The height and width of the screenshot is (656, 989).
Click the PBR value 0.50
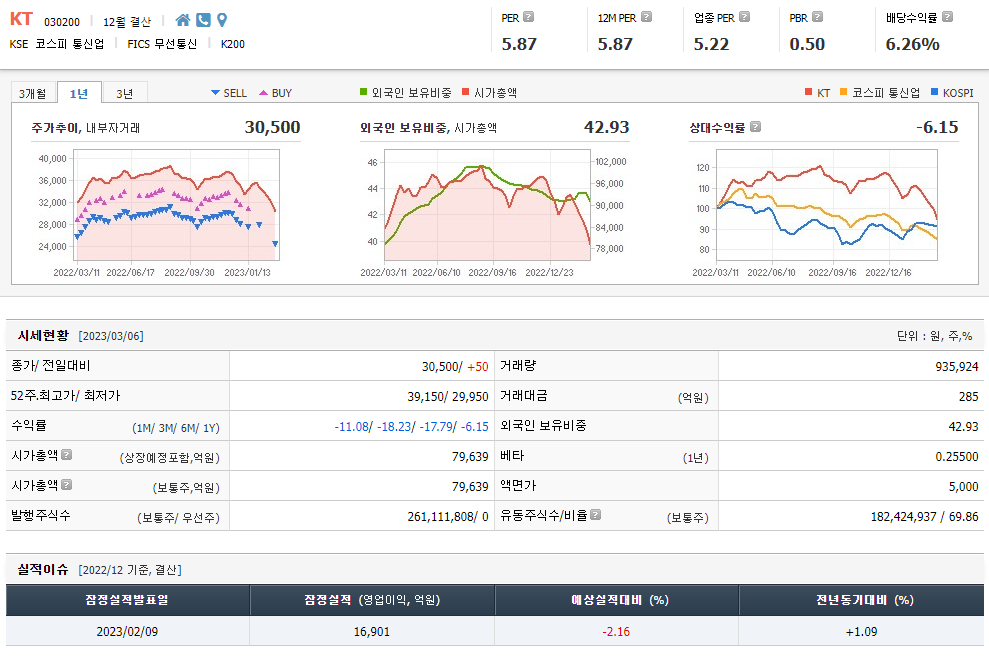(x=807, y=44)
